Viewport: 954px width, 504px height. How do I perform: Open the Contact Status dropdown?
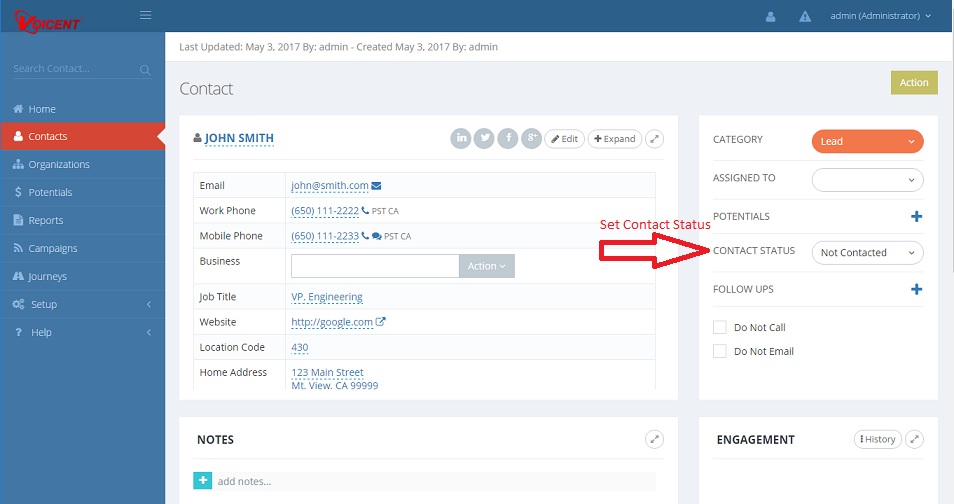pyautogui.click(x=867, y=253)
